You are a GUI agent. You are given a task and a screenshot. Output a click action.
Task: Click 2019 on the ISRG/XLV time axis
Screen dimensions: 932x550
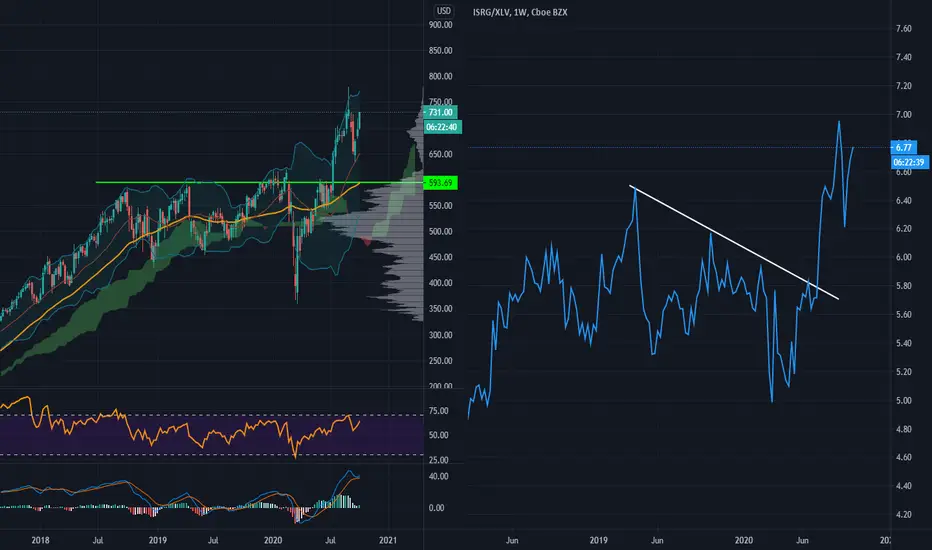click(599, 540)
